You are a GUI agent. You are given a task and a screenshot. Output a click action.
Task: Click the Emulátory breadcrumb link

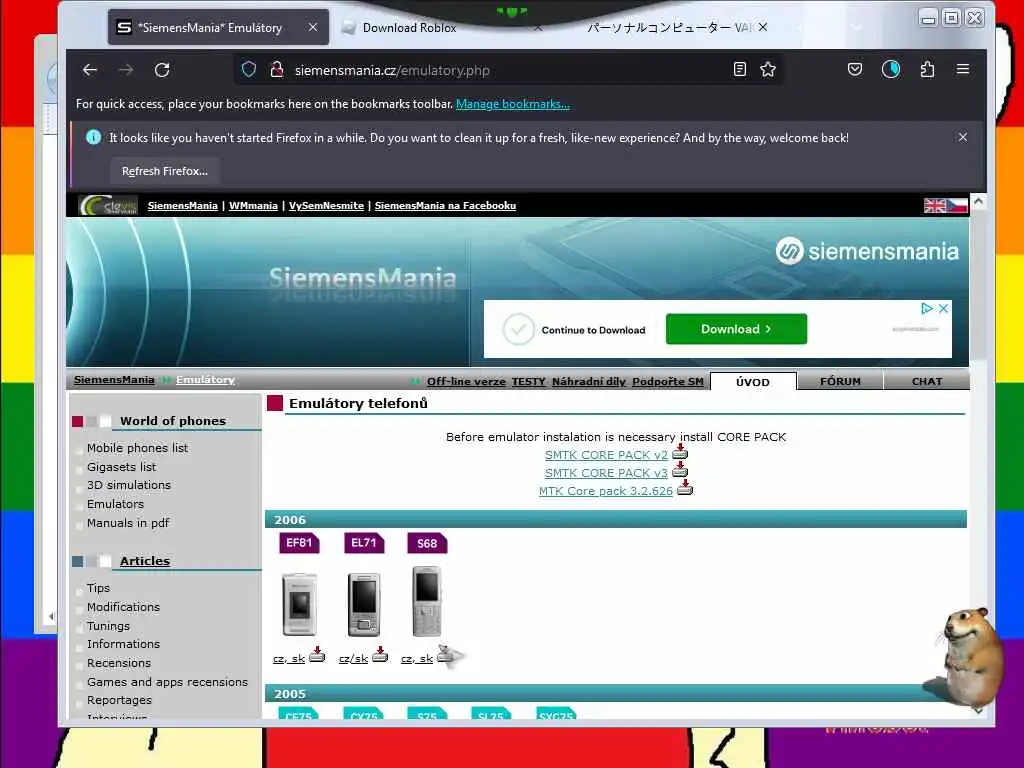pos(205,379)
